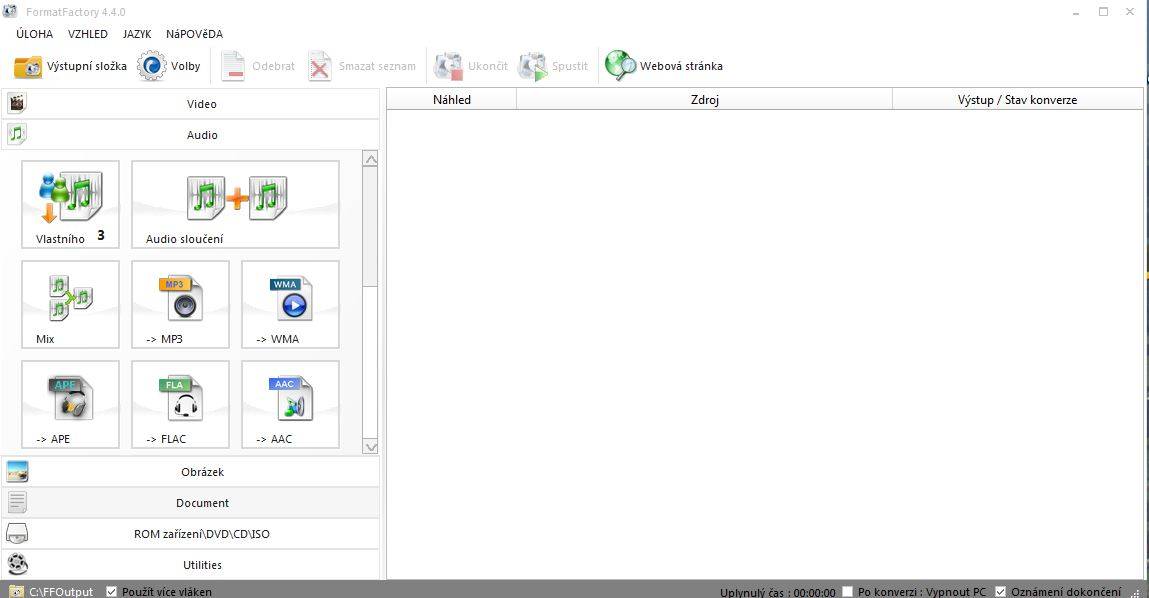The image size is (1149, 598).
Task: Click the audio list scrollbar thumb
Action: point(371,227)
